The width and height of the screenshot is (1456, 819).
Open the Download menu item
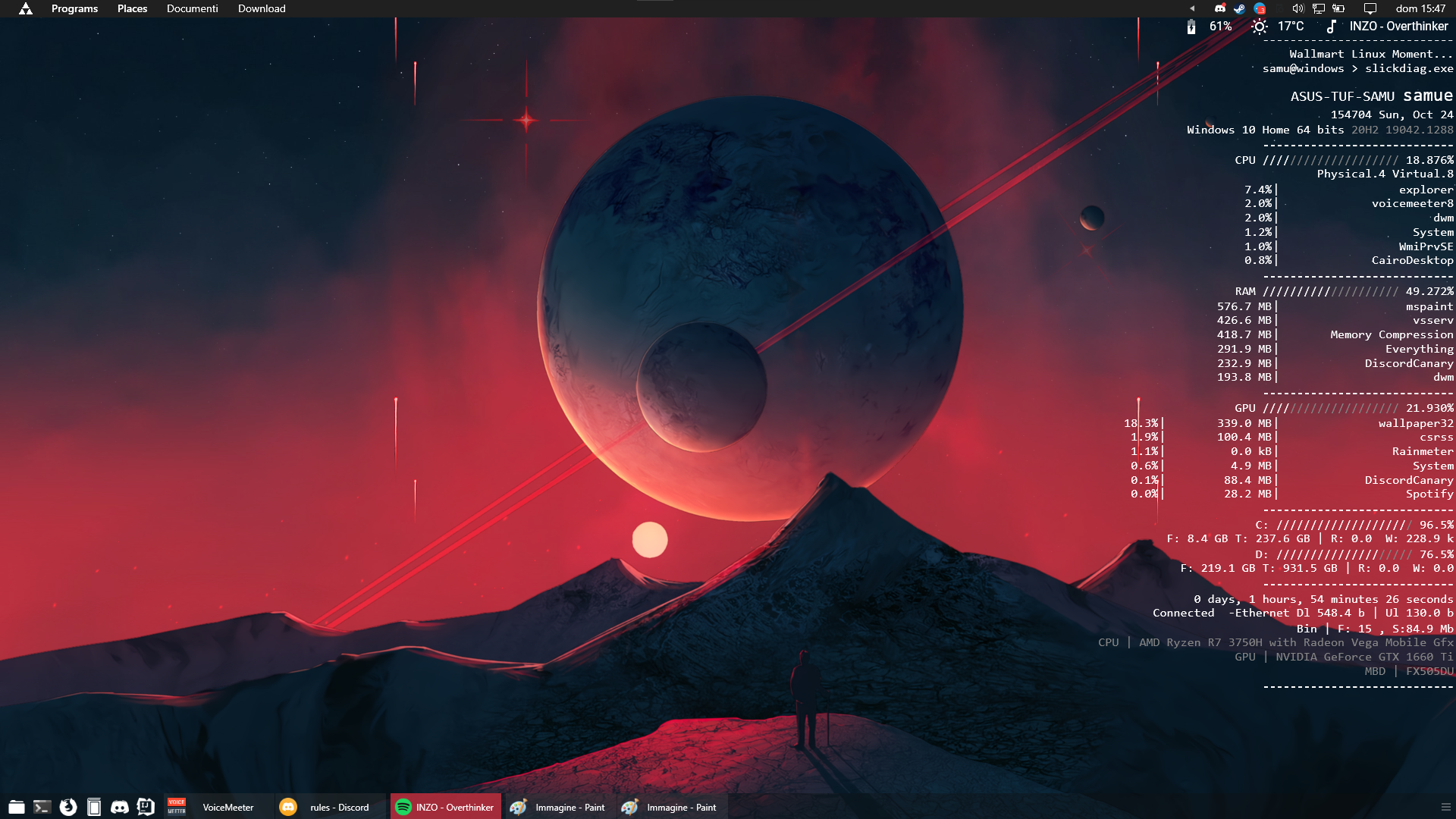coord(262,9)
